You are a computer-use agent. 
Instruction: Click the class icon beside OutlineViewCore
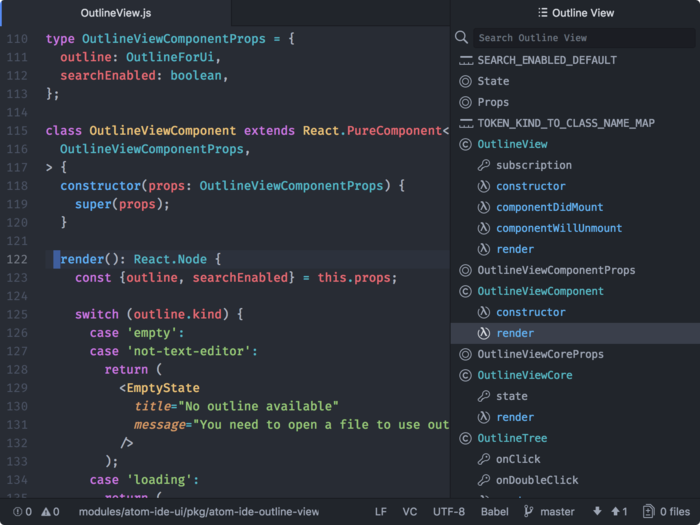point(466,375)
